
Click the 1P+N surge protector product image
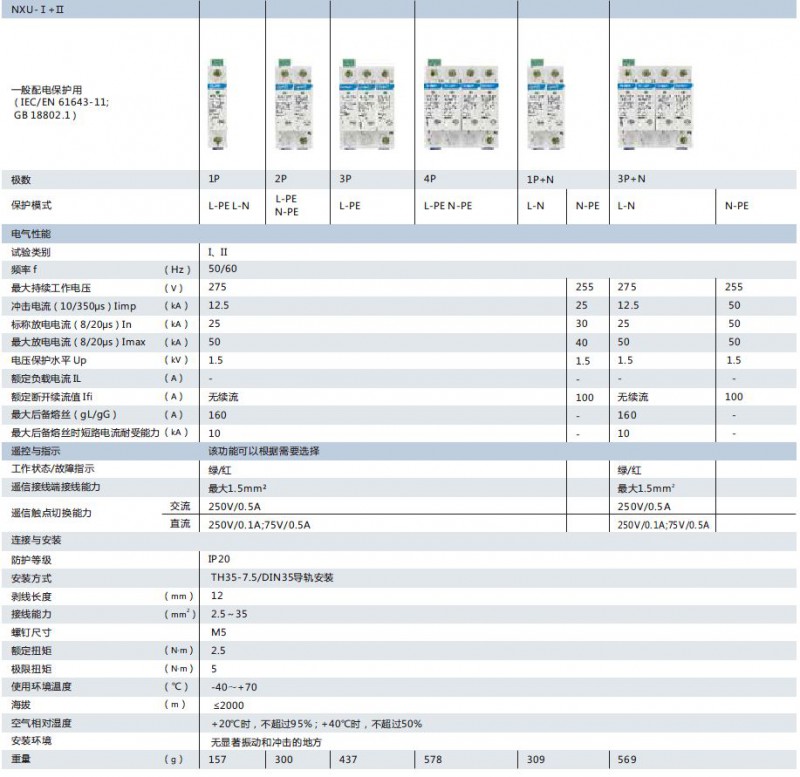pos(542,105)
